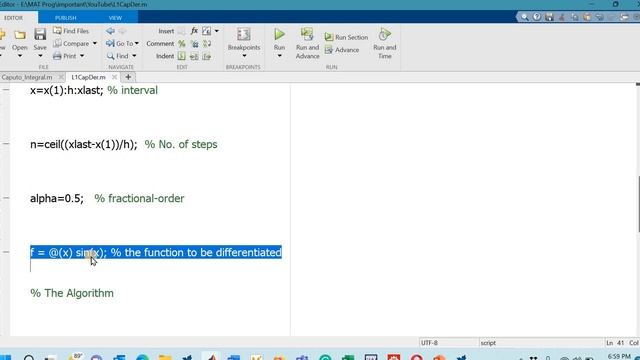Click the Find magnifier icon
Image resolution: width=640 pixels, height=360 pixels.
click(x=110, y=56)
